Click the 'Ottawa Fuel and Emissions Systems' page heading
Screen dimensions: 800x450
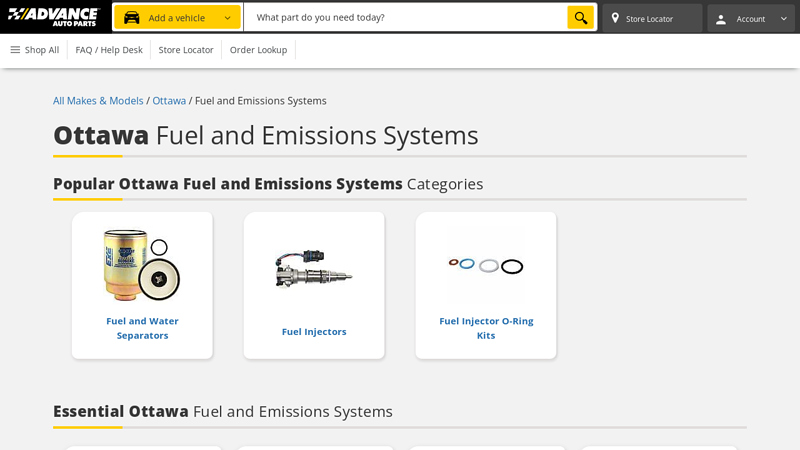pyautogui.click(x=266, y=135)
